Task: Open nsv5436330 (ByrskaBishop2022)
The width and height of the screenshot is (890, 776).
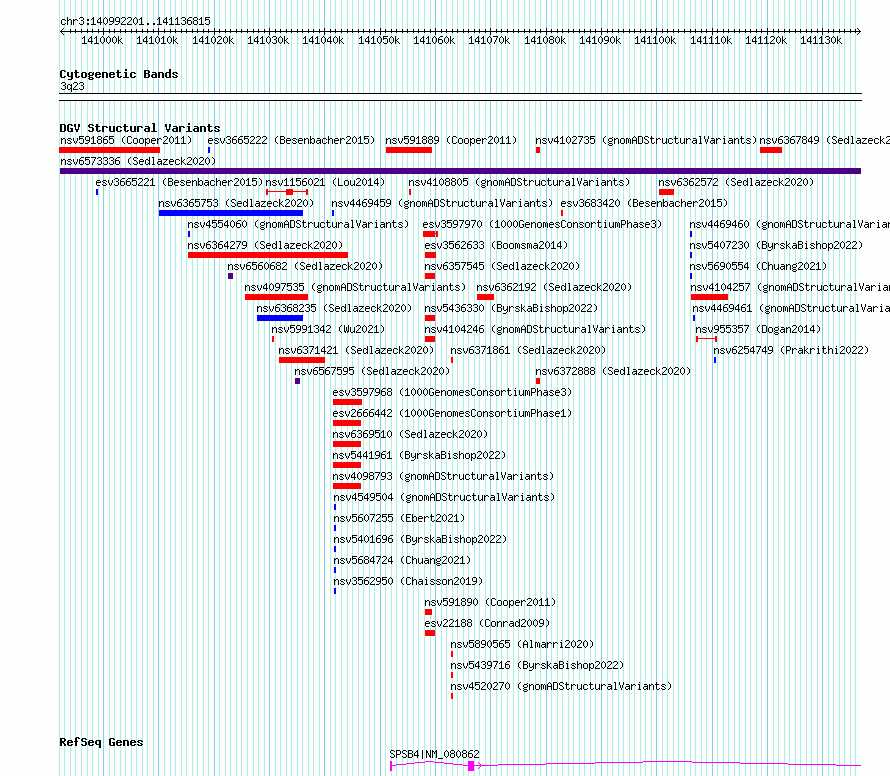Action: pyautogui.click(x=511, y=308)
